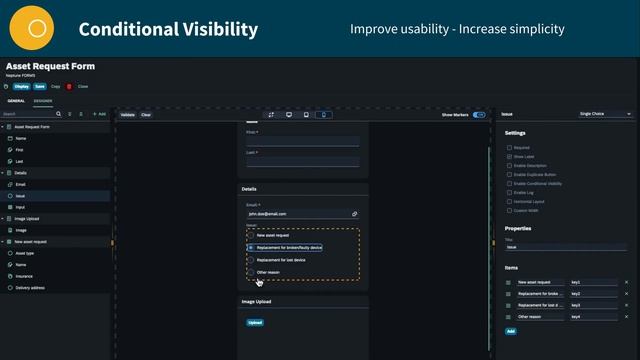Collapse the Image Upload tree node
Viewport: 640px width, 360px height.
tap(2, 219)
